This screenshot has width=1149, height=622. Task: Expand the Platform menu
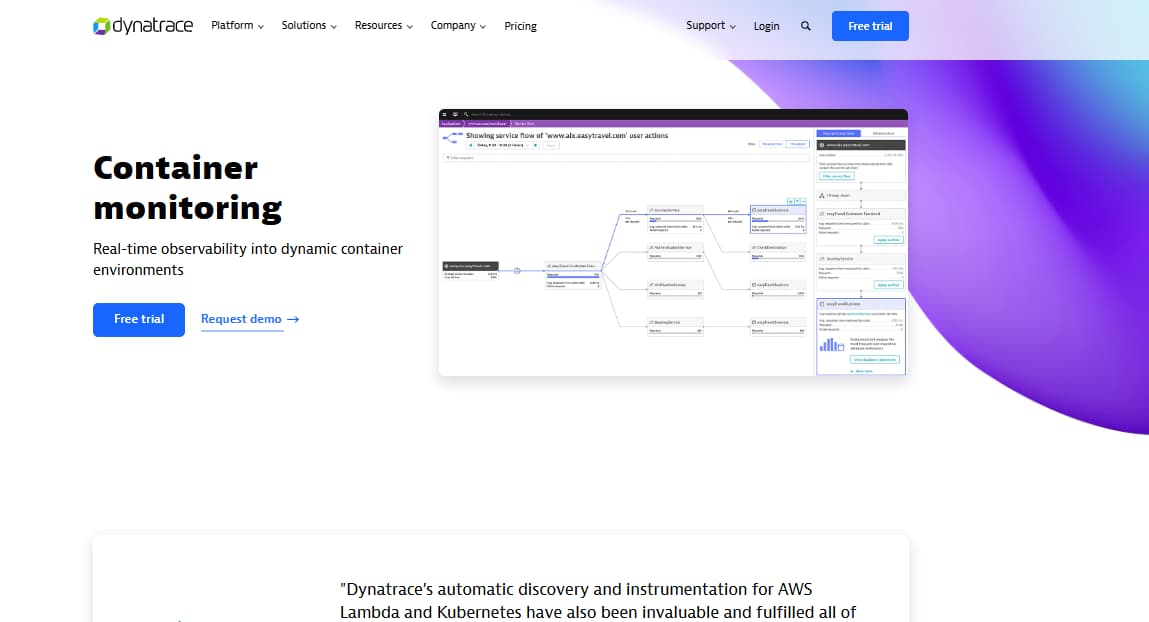pyautogui.click(x=237, y=26)
